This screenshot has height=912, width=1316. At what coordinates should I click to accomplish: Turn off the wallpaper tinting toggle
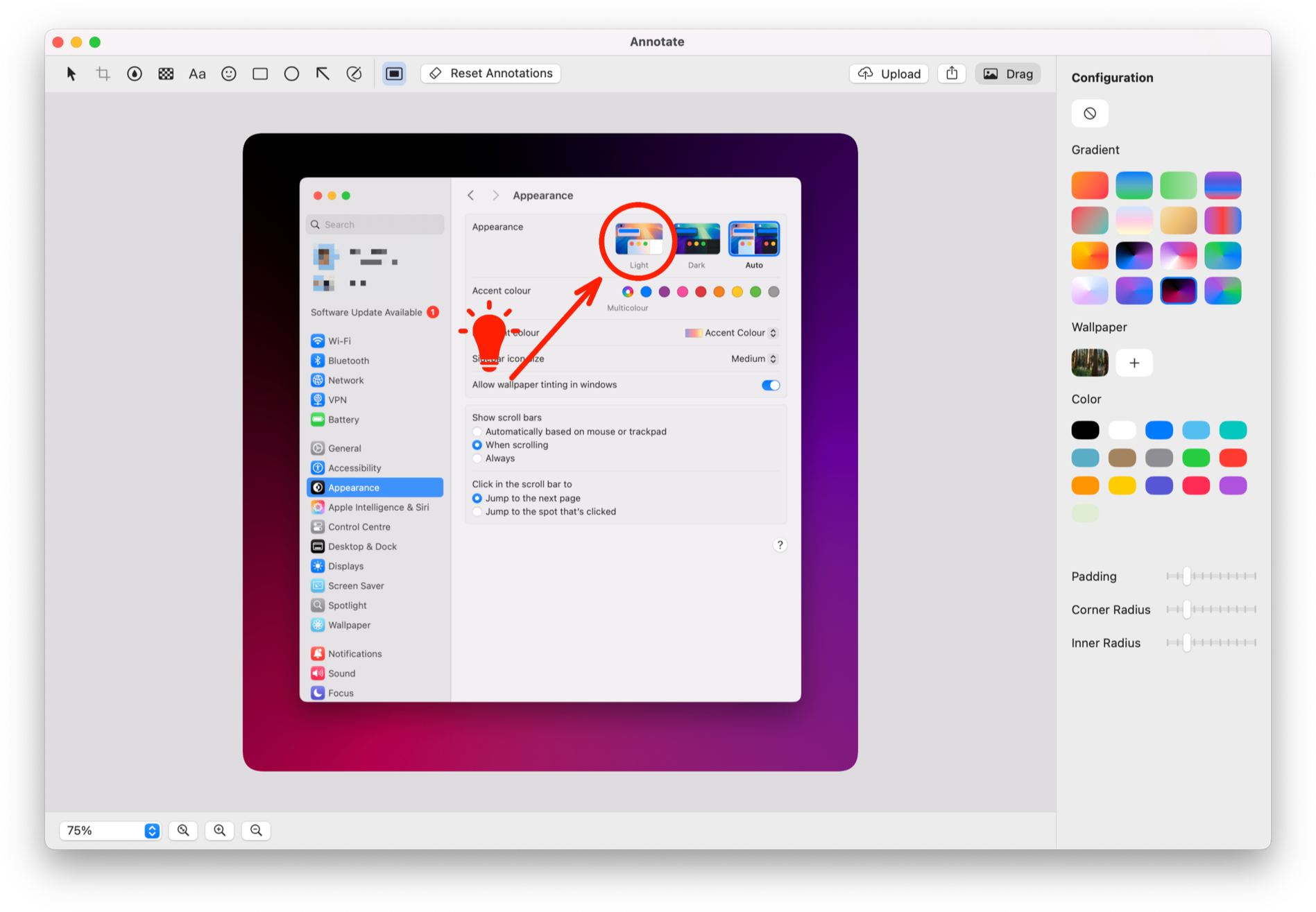[x=770, y=385]
